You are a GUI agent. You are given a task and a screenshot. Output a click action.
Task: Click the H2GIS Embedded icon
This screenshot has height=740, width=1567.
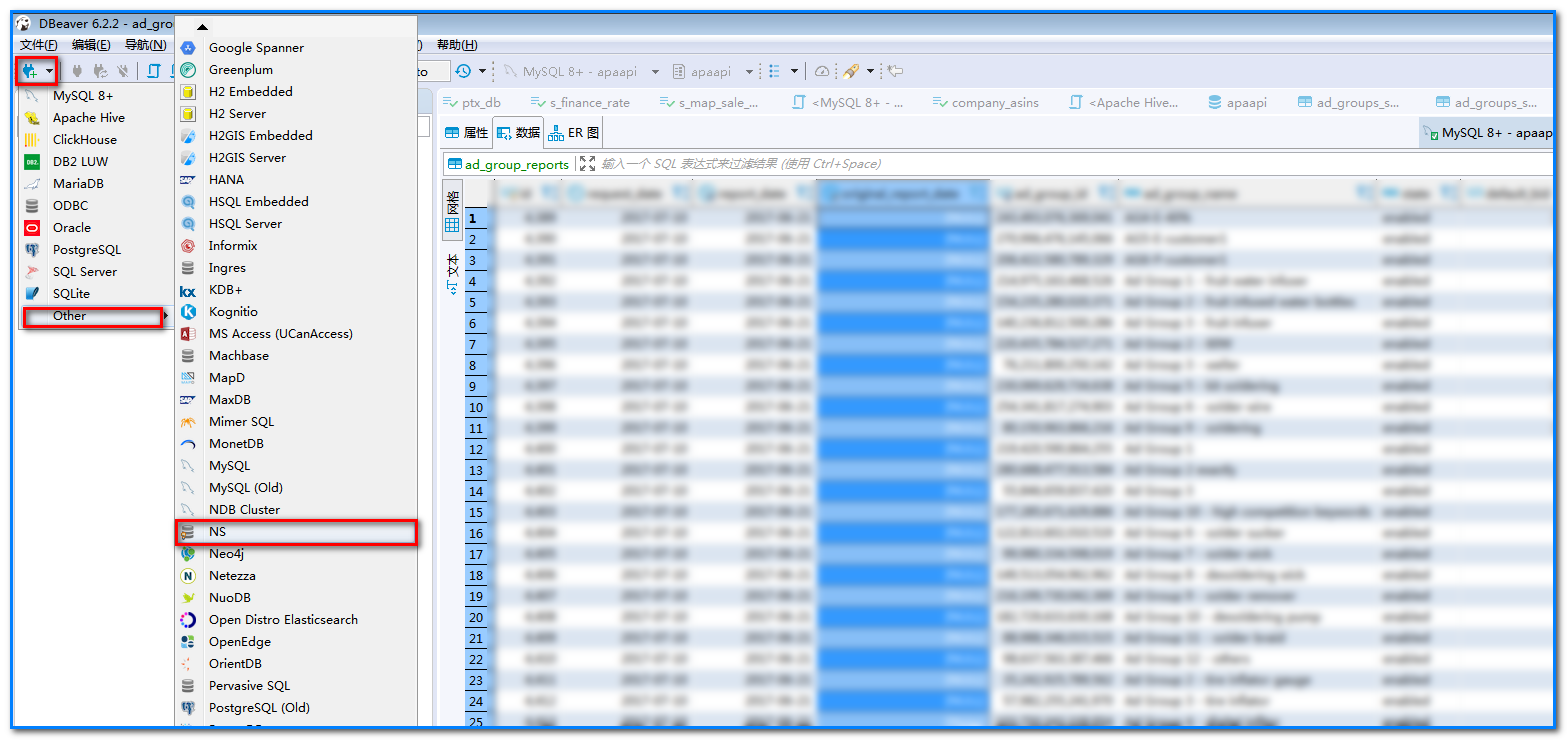188,136
